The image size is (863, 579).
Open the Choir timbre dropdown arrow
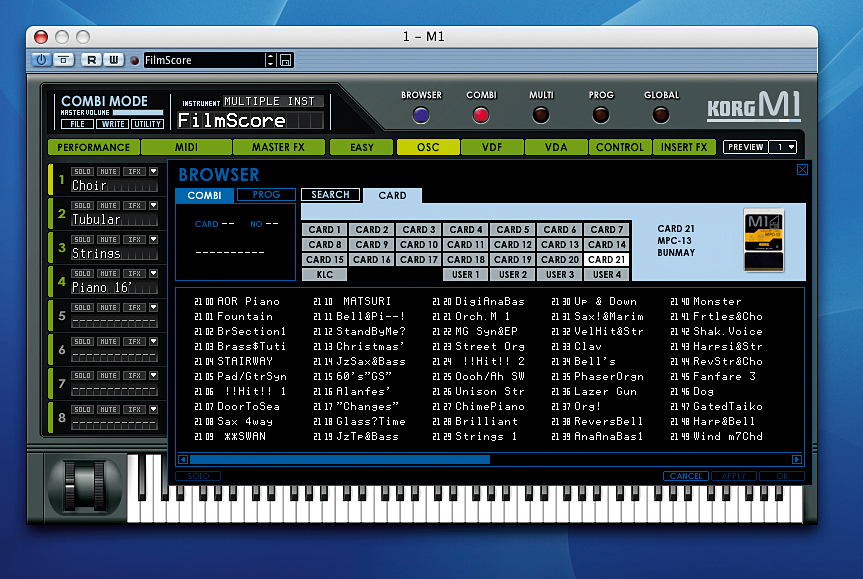[154, 172]
